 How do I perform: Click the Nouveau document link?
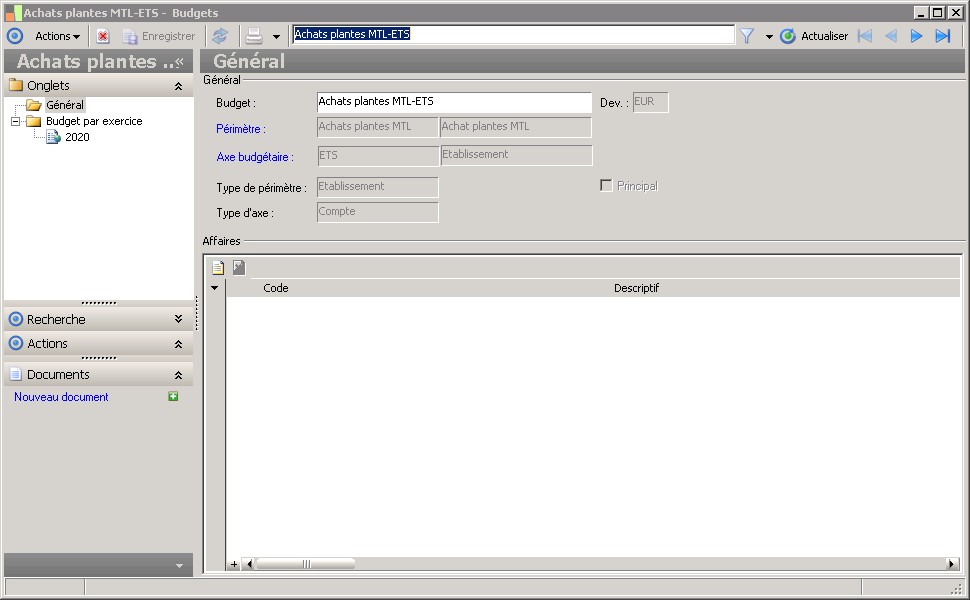point(61,397)
